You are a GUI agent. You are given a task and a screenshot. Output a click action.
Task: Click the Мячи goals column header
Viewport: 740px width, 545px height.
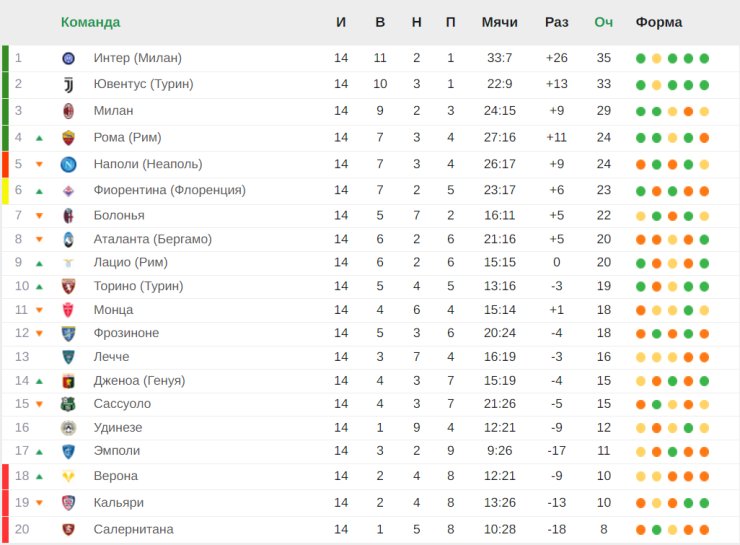499,22
